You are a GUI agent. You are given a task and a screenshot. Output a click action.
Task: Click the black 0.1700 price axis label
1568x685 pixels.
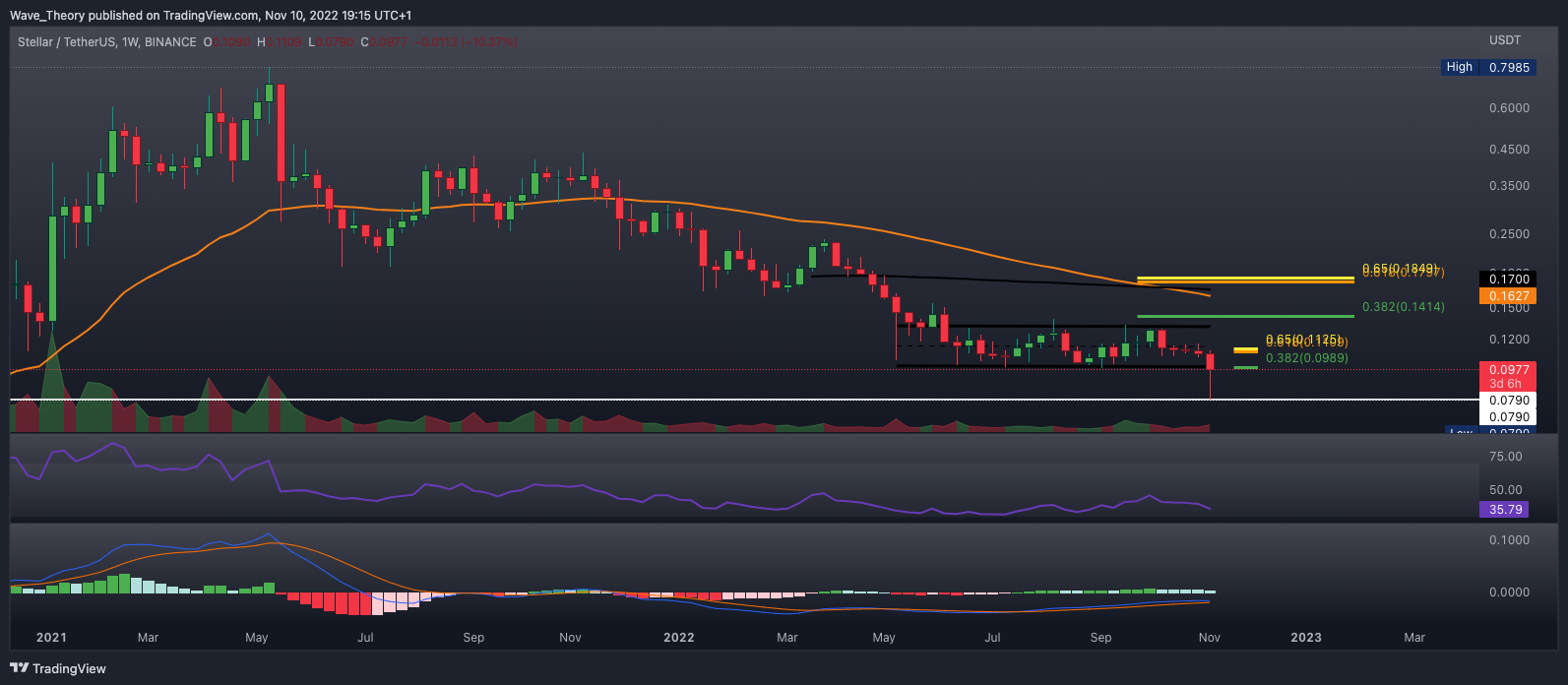(x=1507, y=280)
